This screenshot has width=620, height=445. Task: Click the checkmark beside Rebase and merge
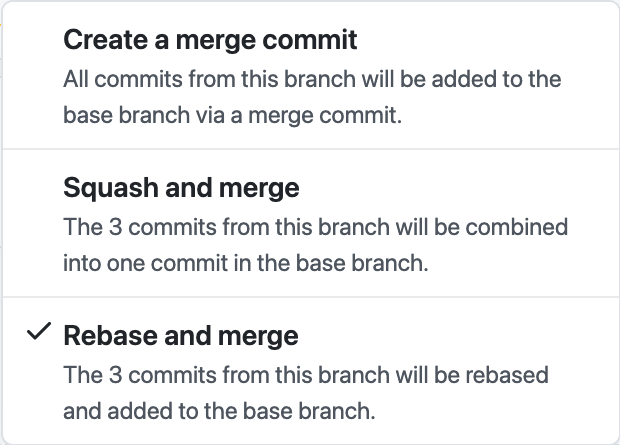coord(39,334)
